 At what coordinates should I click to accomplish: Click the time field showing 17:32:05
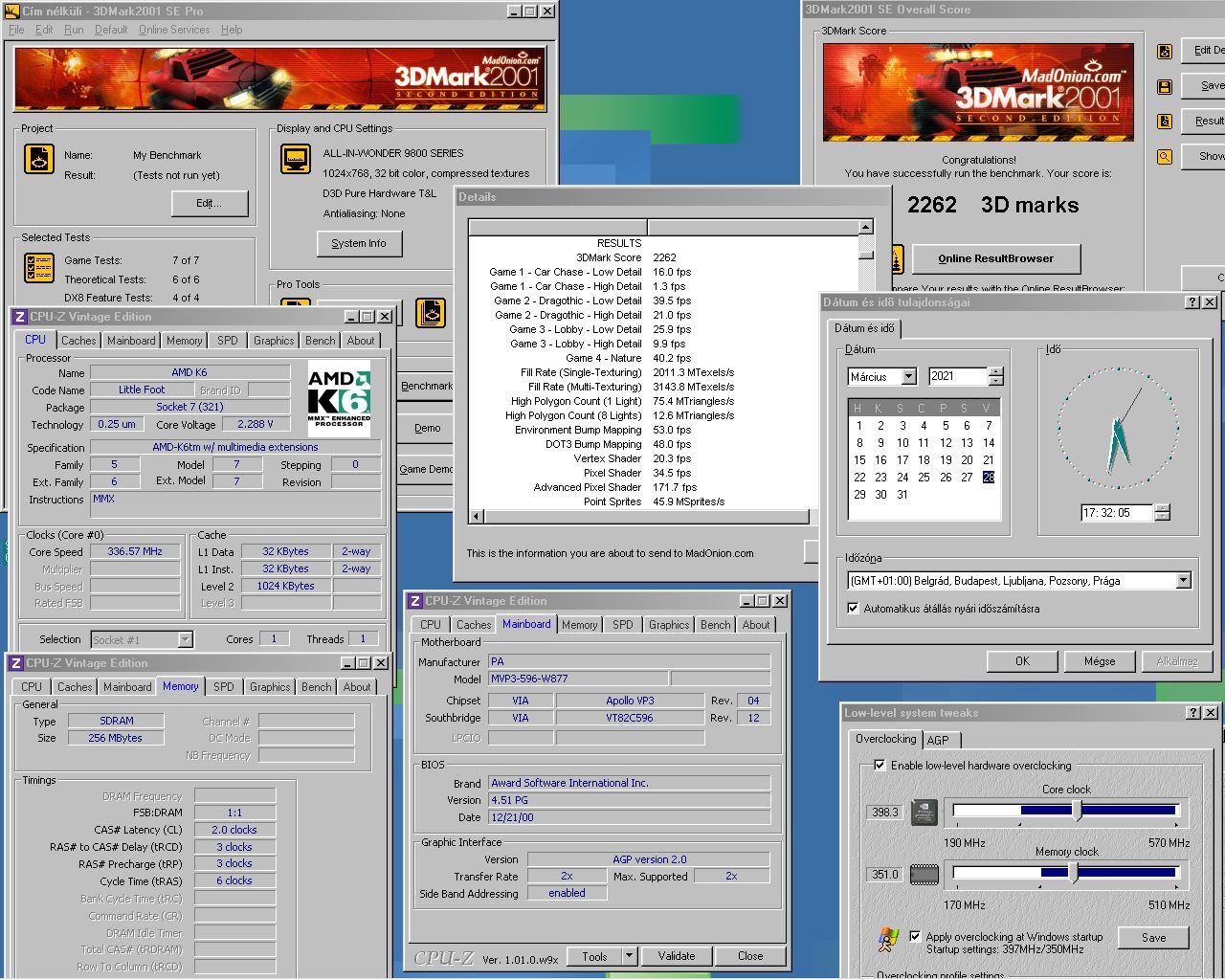pyautogui.click(x=1117, y=513)
